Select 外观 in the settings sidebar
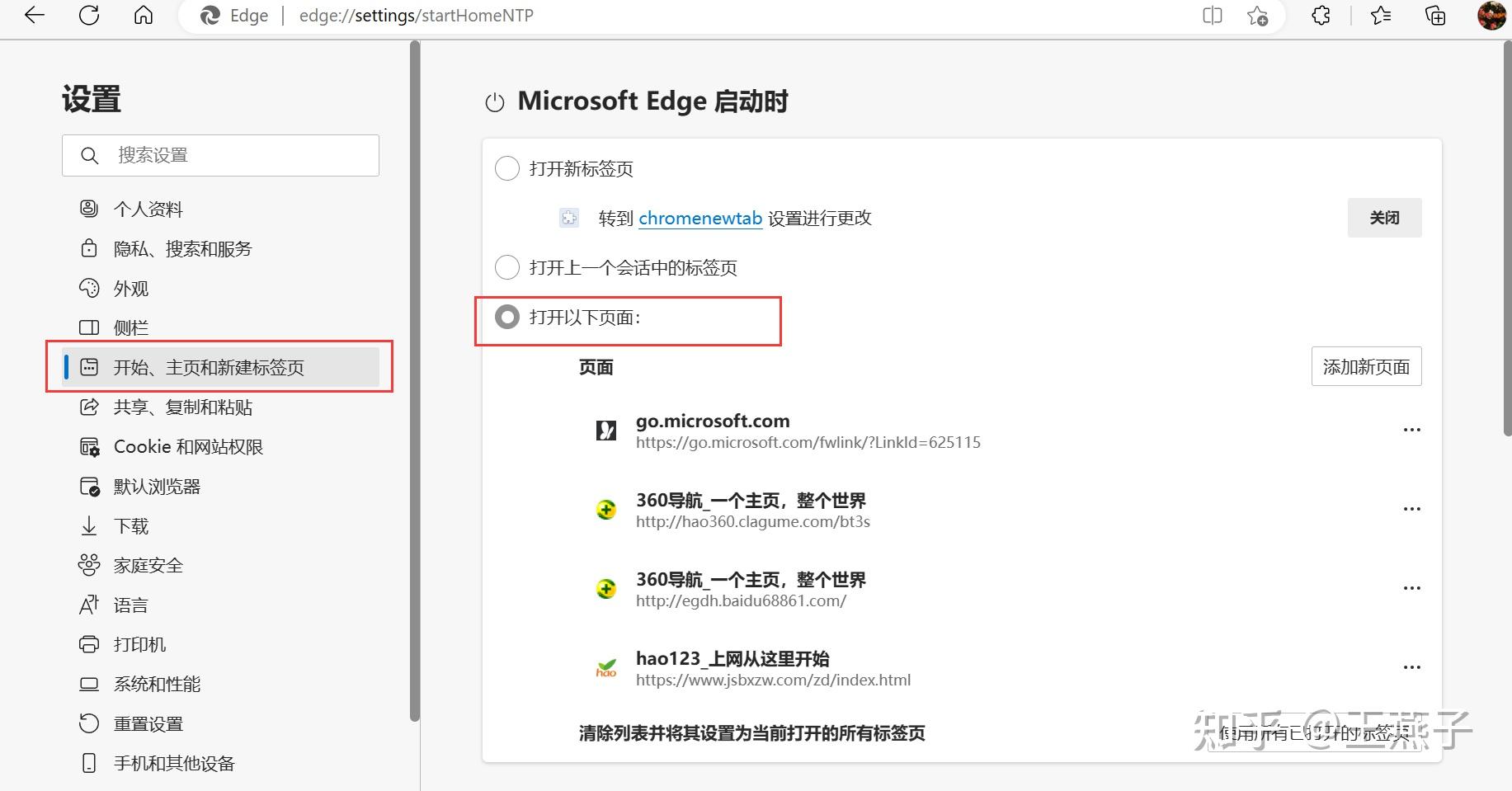The height and width of the screenshot is (791, 1512). (x=132, y=288)
